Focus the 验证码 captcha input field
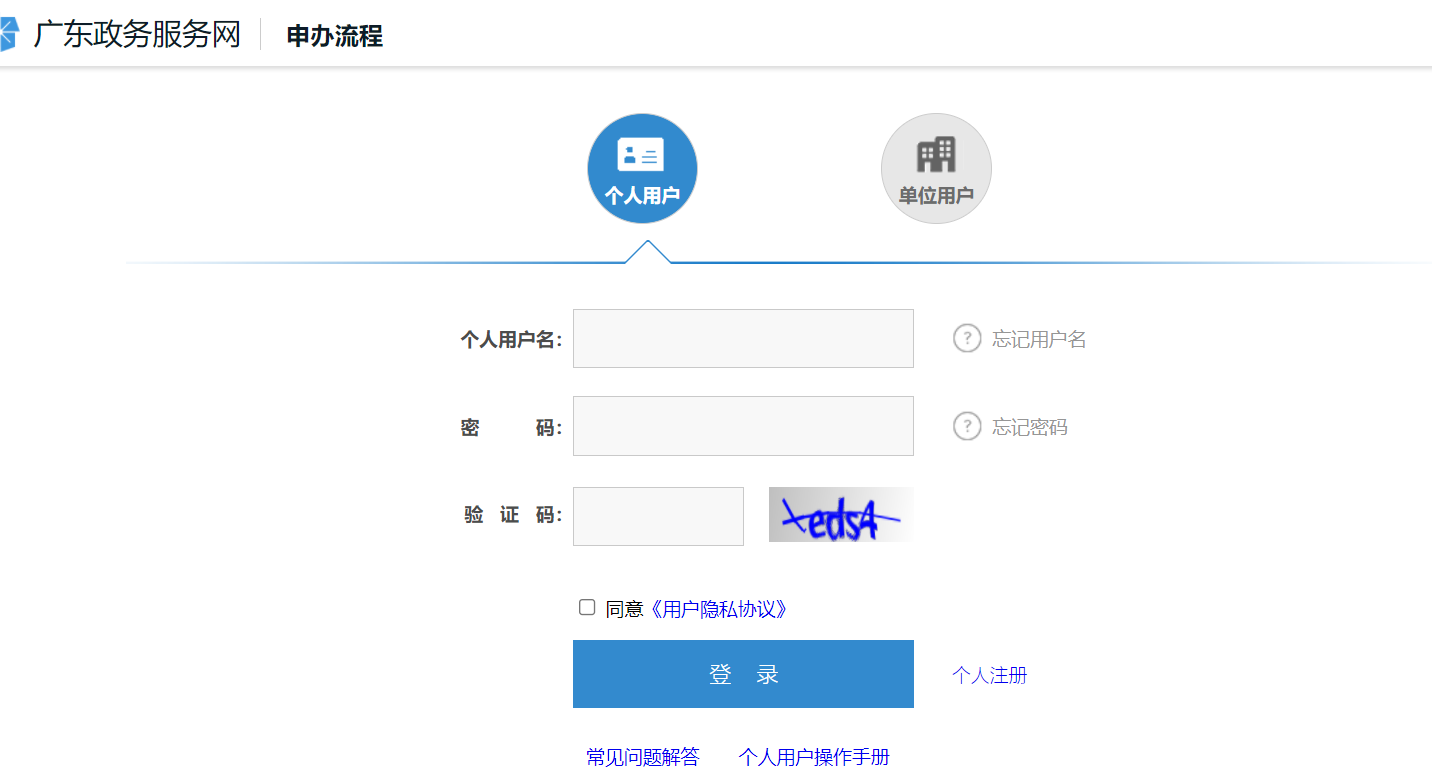The image size is (1432, 783). (658, 516)
